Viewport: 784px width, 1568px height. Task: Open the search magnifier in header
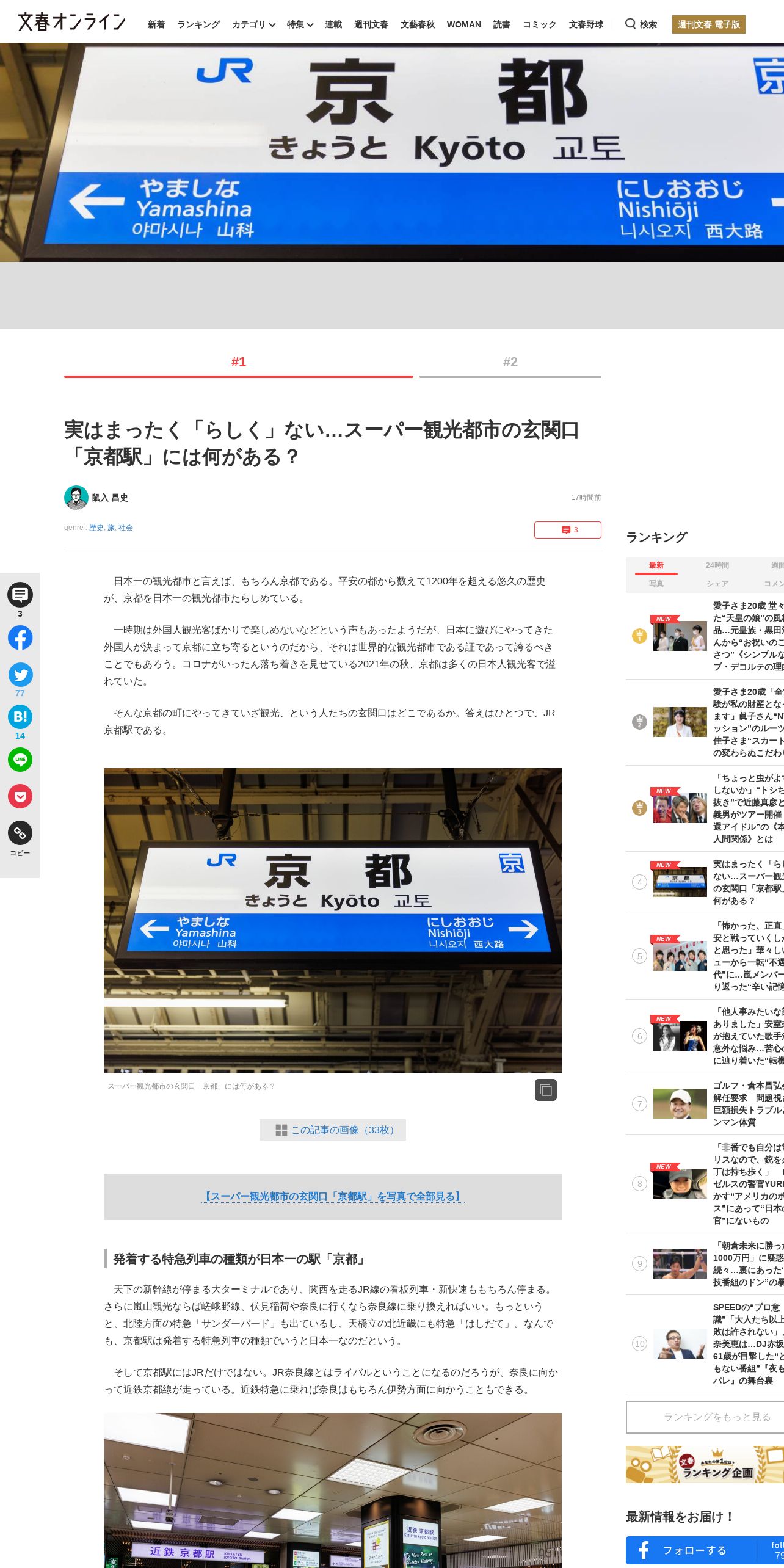[x=630, y=24]
